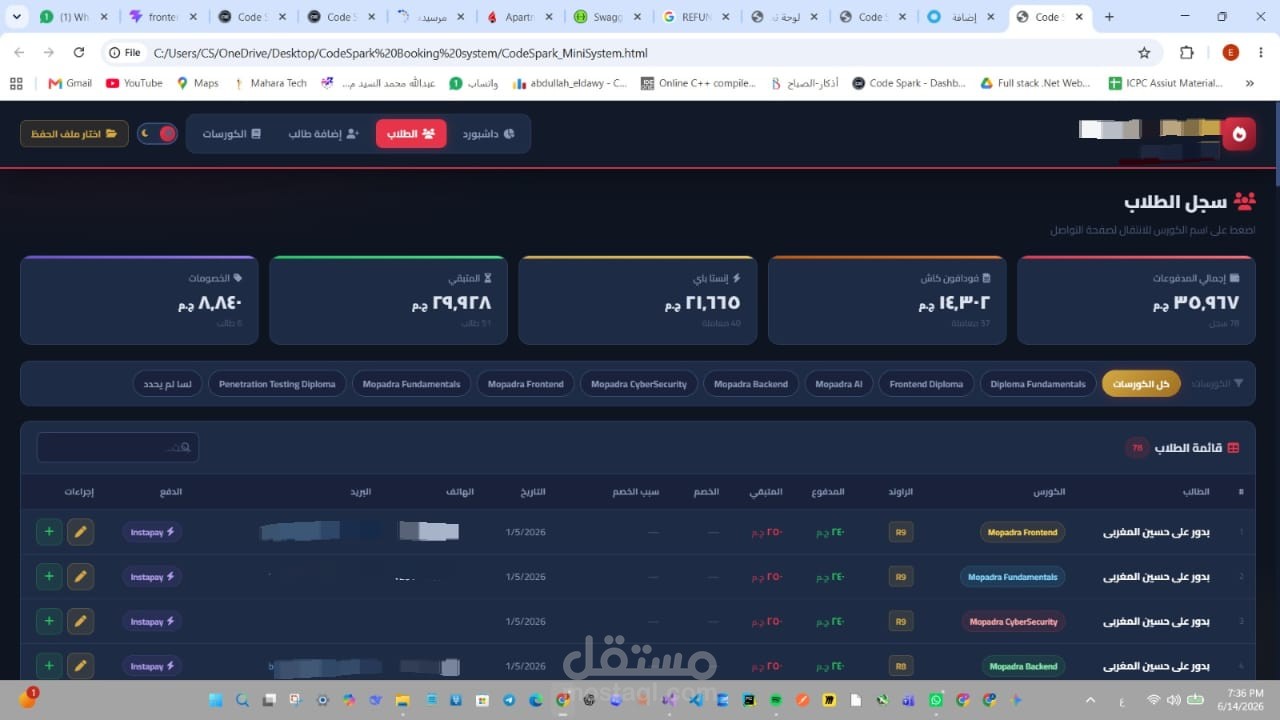Open Windows taskbar search

click(243, 700)
